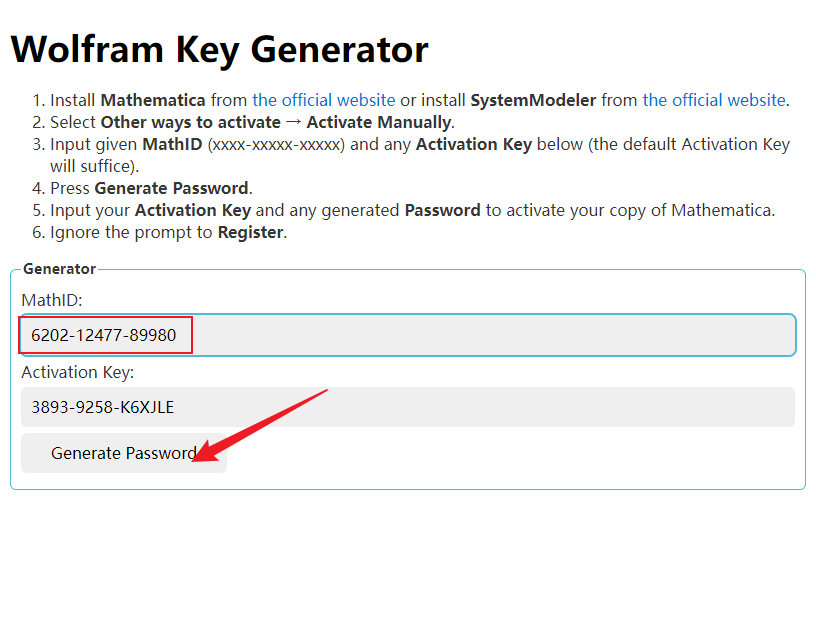
Task: Click bold Register word in step six
Action: (250, 233)
